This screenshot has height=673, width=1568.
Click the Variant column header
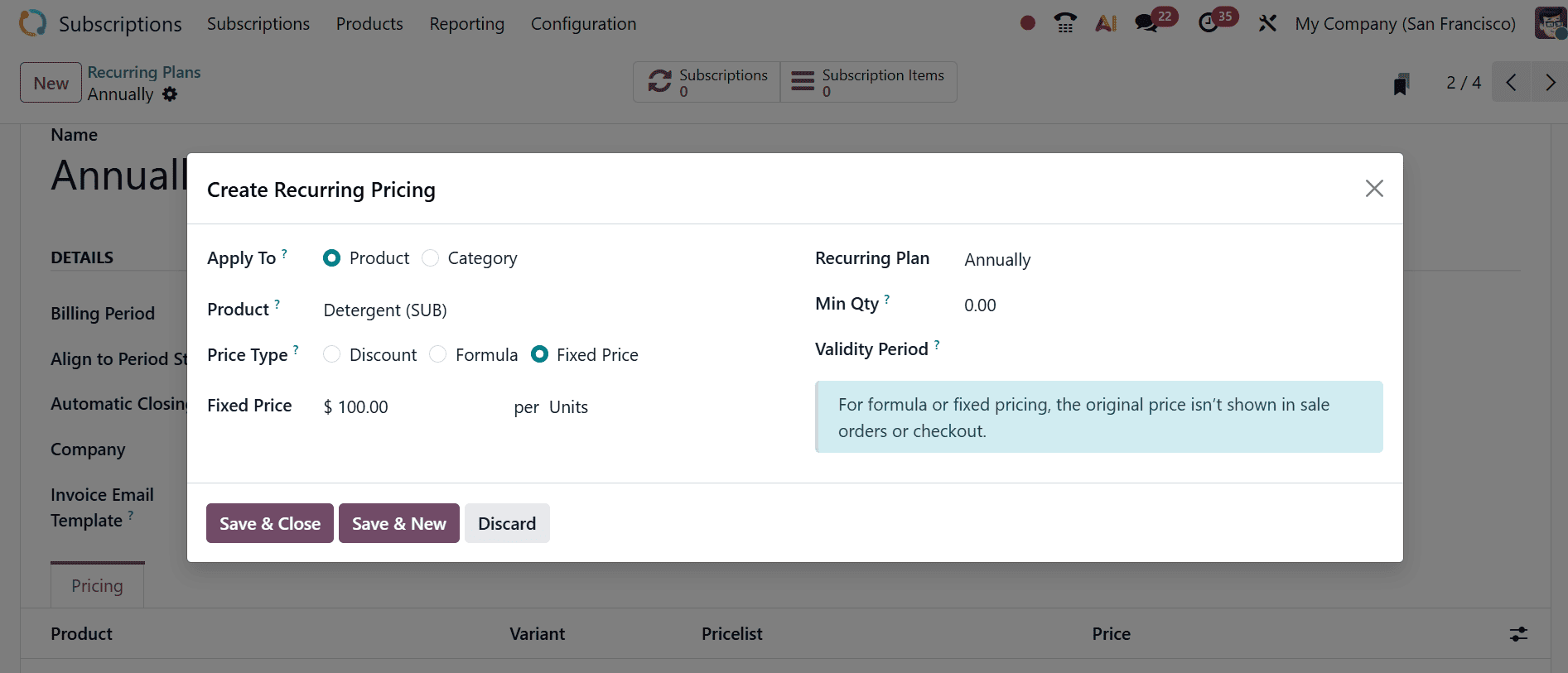click(538, 634)
